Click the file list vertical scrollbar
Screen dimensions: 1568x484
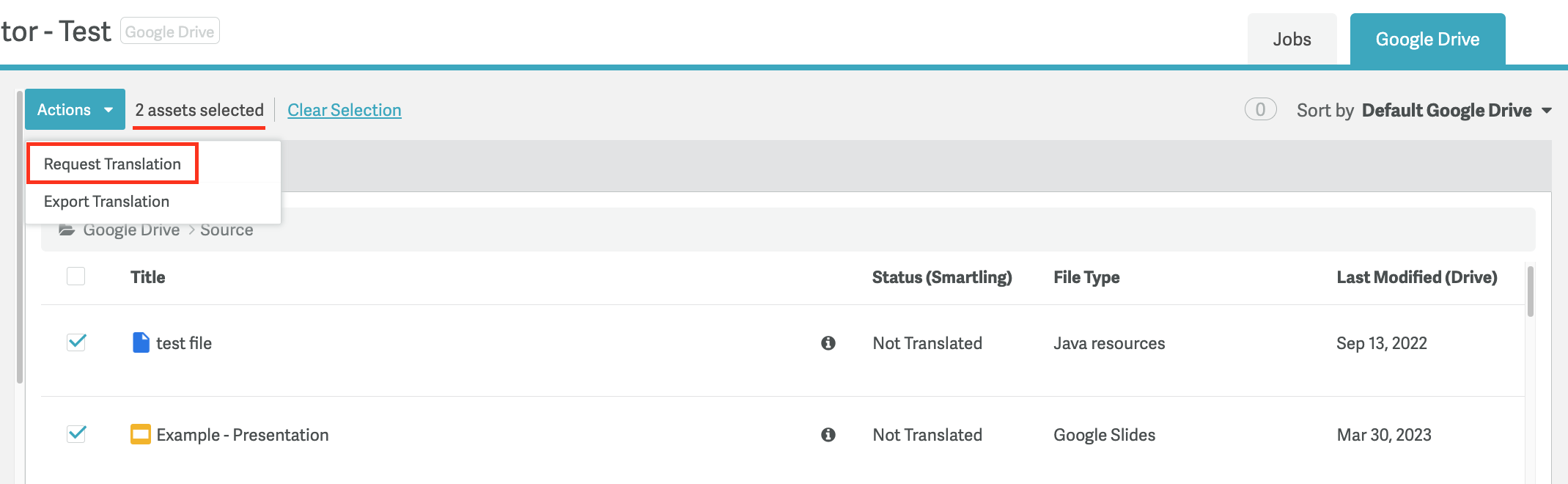coord(1530,292)
